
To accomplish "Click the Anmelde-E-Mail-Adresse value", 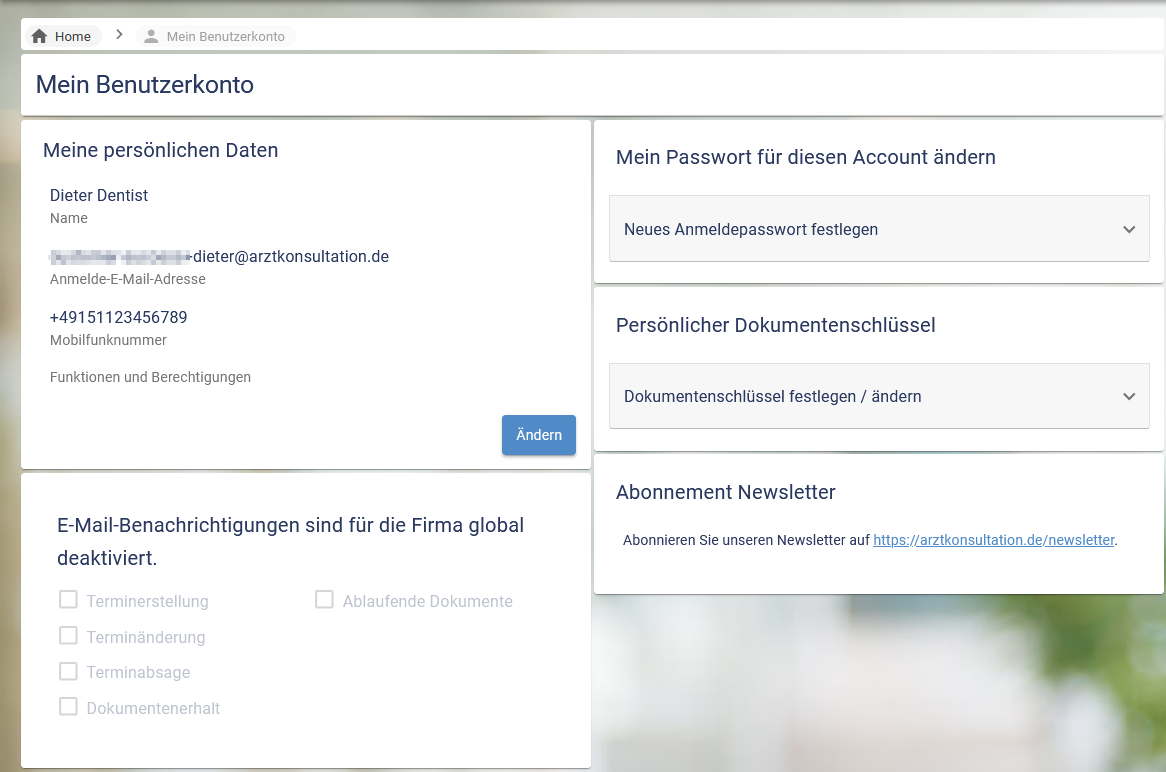I will pos(219,257).
